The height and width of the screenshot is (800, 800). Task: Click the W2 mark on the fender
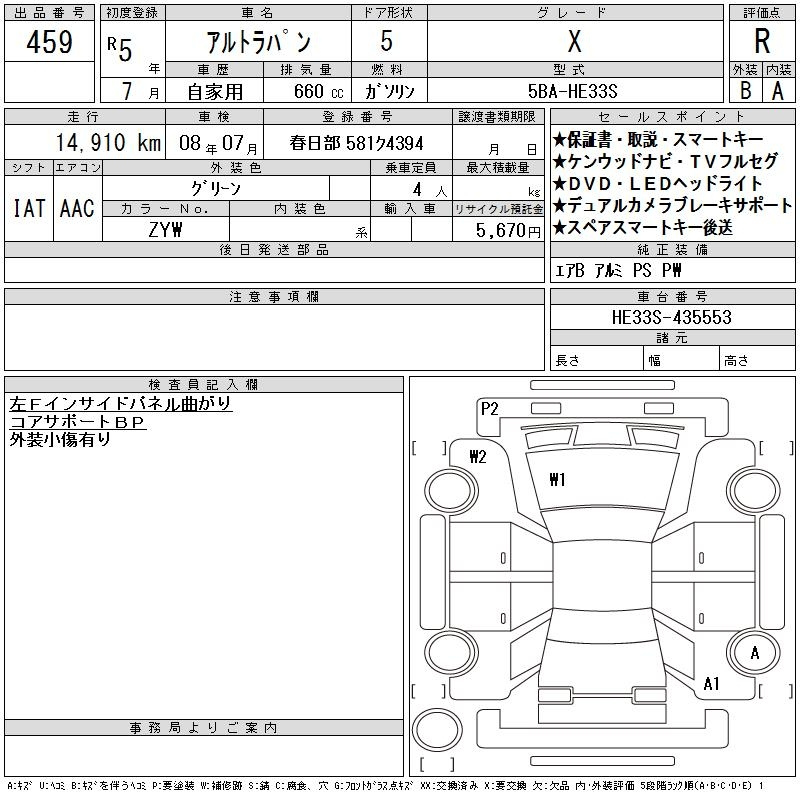point(477,457)
